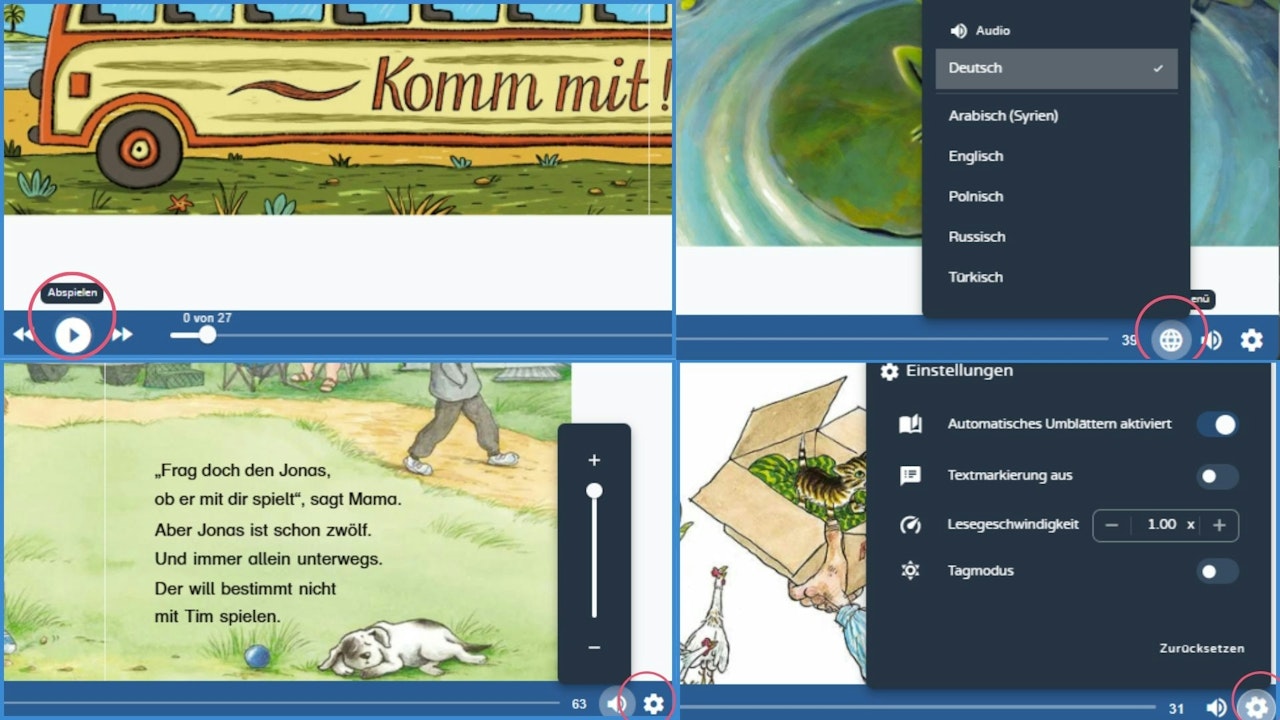The image size is (1280, 720).
Task: Select Türkisch in the audio list
Action: click(975, 277)
